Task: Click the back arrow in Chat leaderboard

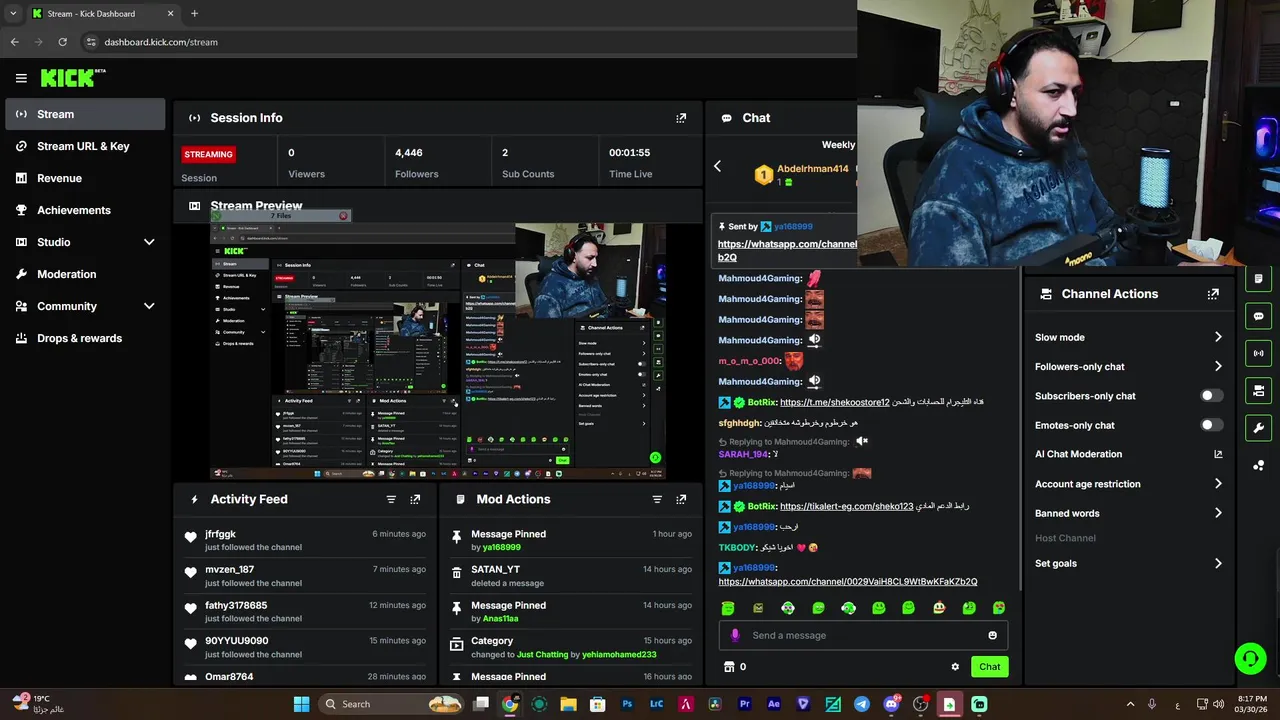Action: pos(717,167)
